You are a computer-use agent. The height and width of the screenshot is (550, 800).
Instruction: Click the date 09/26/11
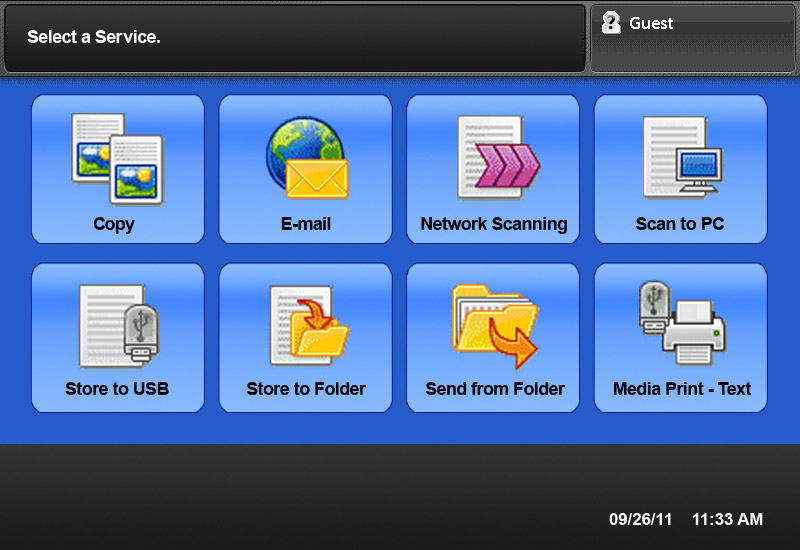click(x=640, y=519)
